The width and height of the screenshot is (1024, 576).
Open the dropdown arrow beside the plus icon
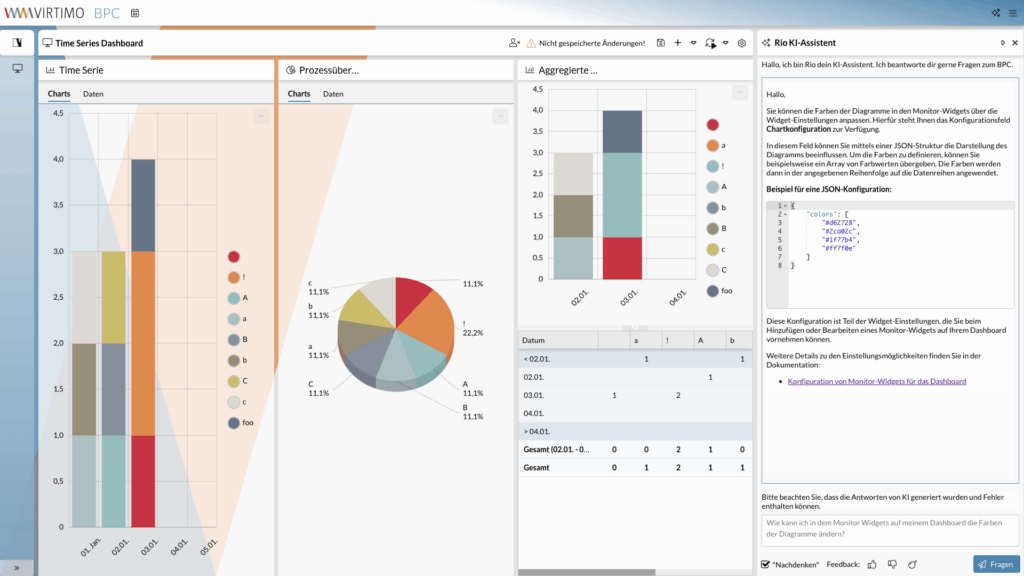[693, 43]
